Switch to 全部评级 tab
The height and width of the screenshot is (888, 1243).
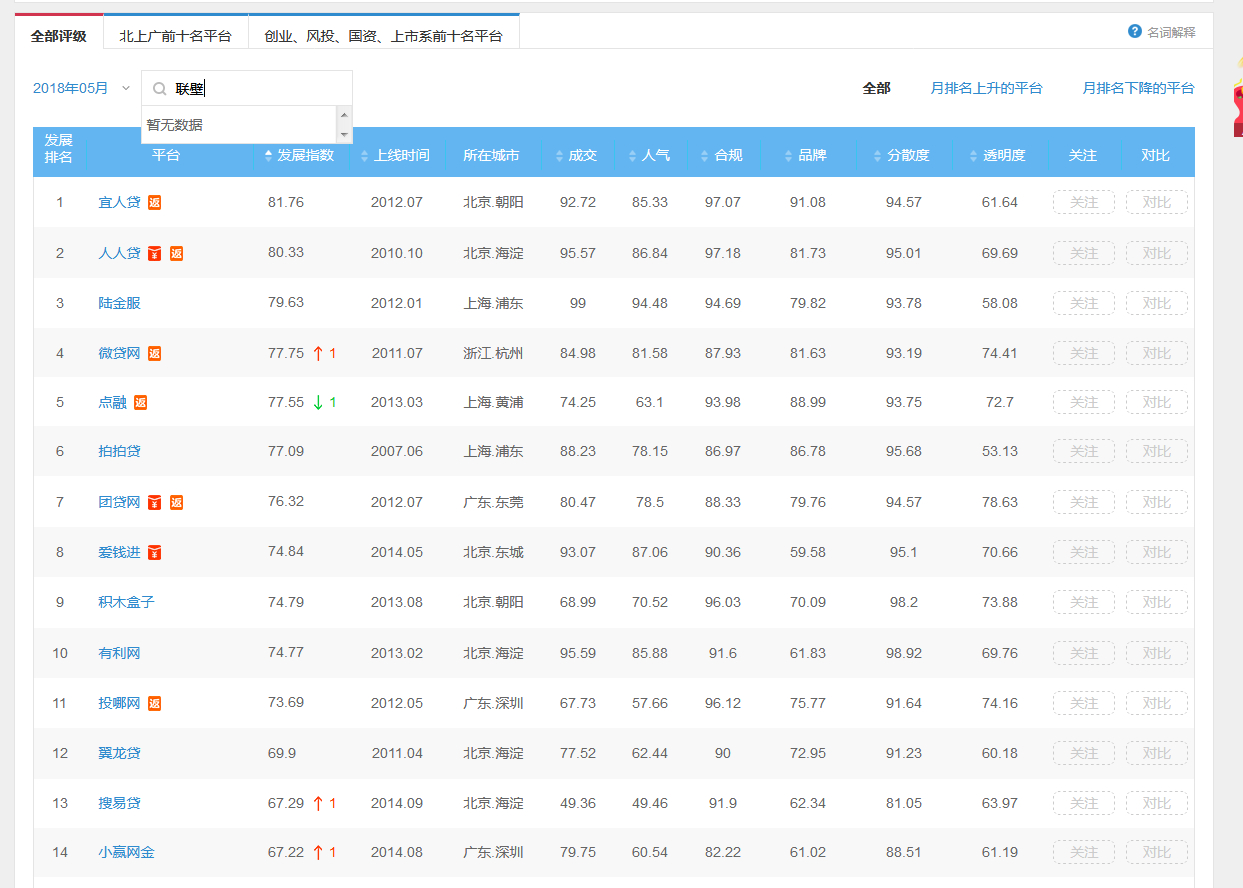click(59, 36)
